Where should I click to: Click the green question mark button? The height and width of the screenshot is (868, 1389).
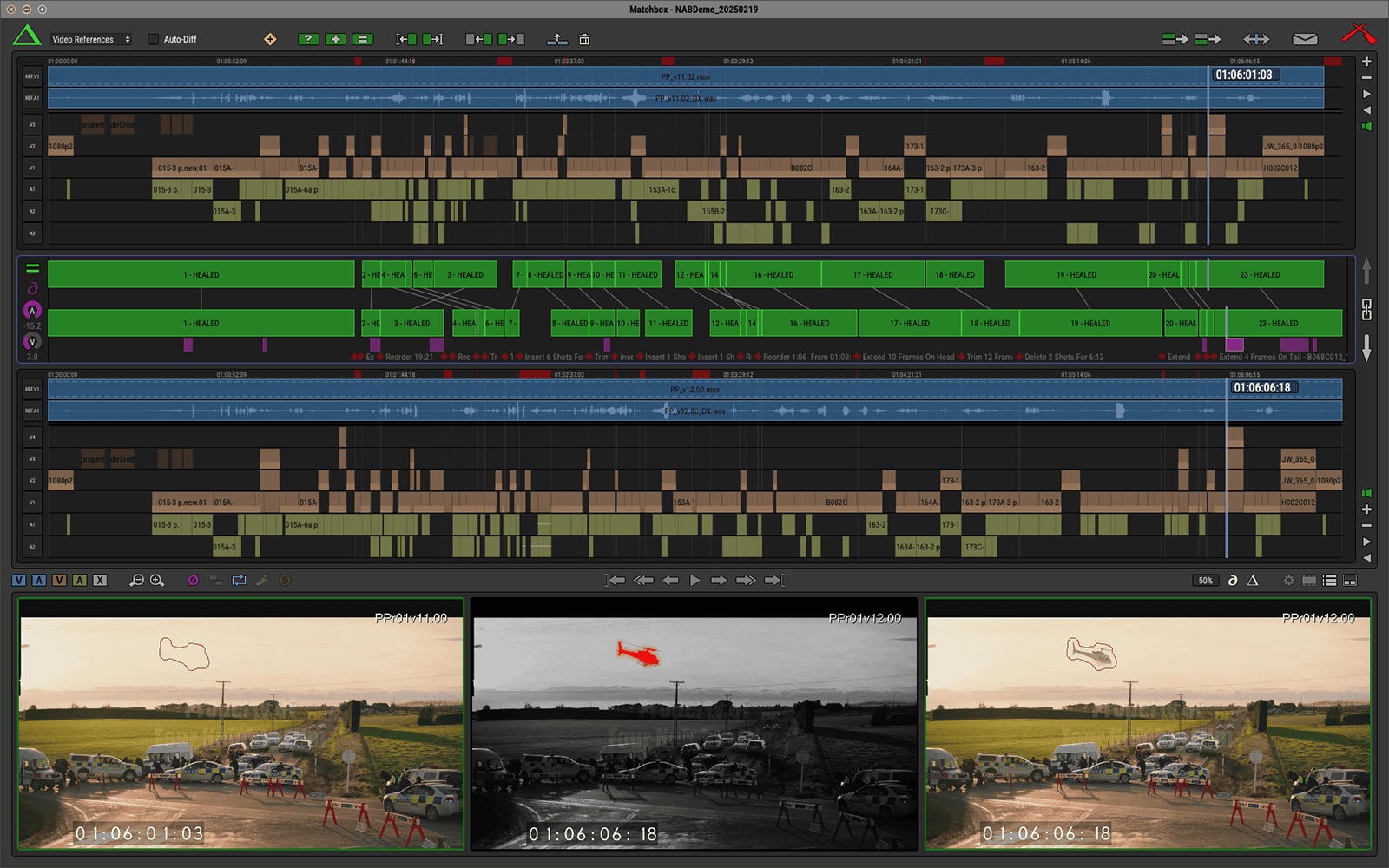pyautogui.click(x=307, y=39)
